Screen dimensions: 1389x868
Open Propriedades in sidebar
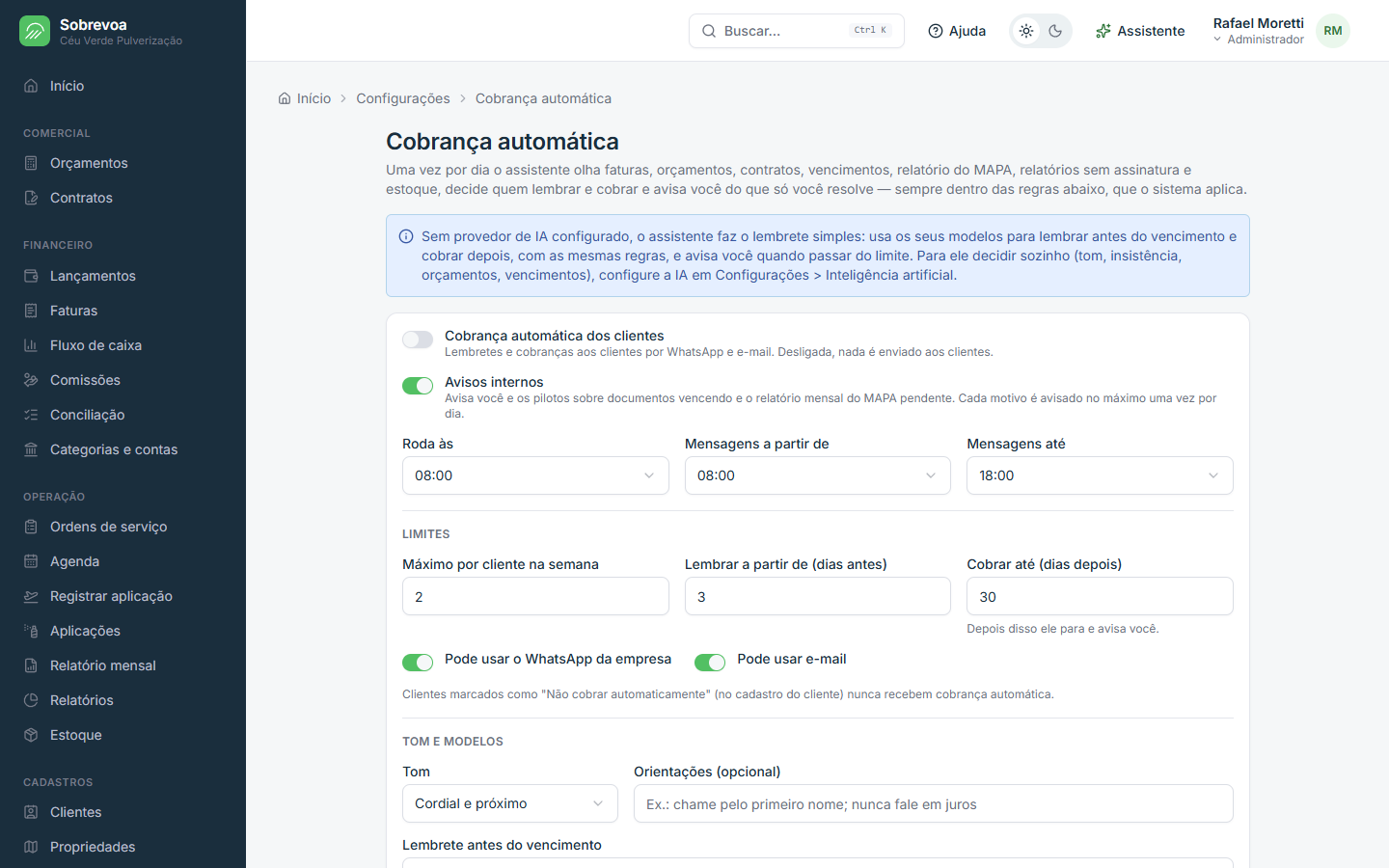click(x=123, y=847)
